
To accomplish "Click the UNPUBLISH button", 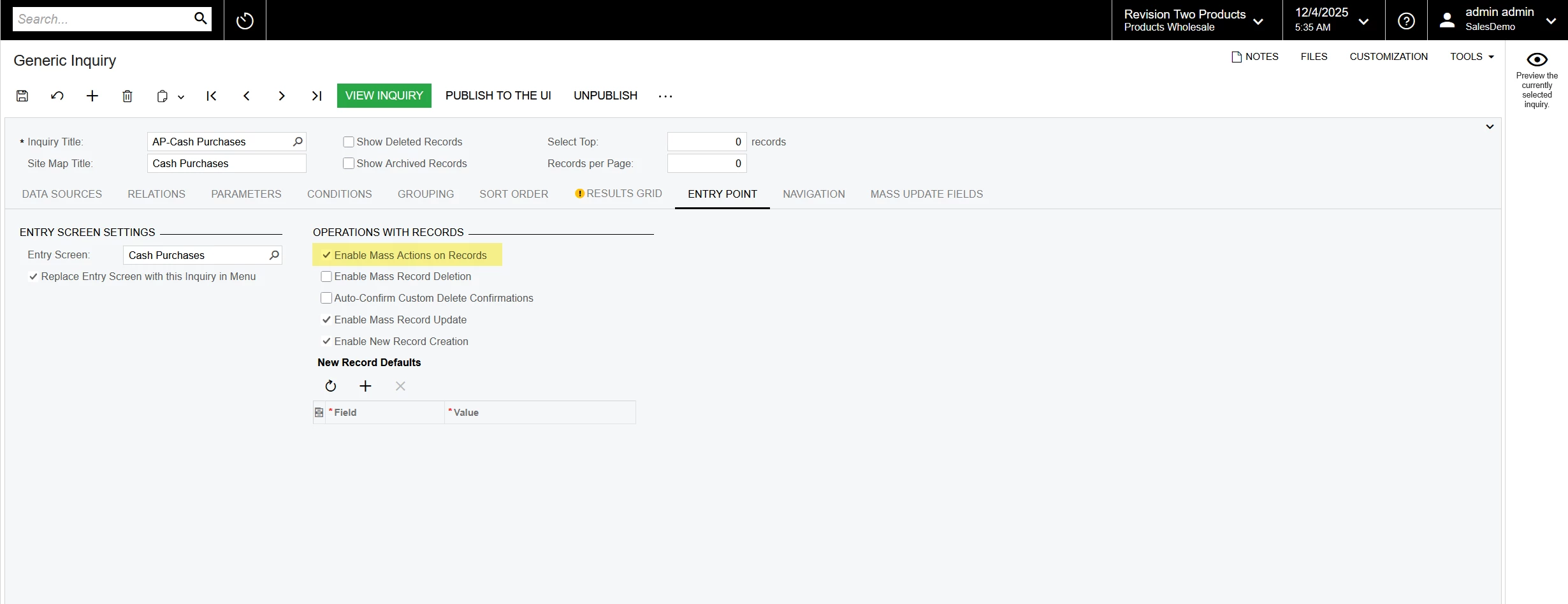I will (x=606, y=96).
